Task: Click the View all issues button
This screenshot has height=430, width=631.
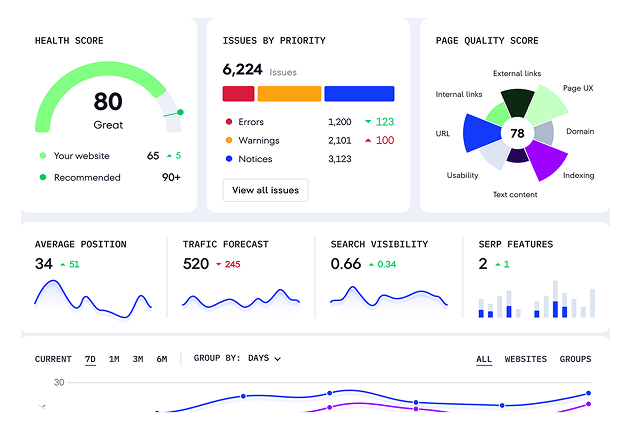Action: pos(265,190)
